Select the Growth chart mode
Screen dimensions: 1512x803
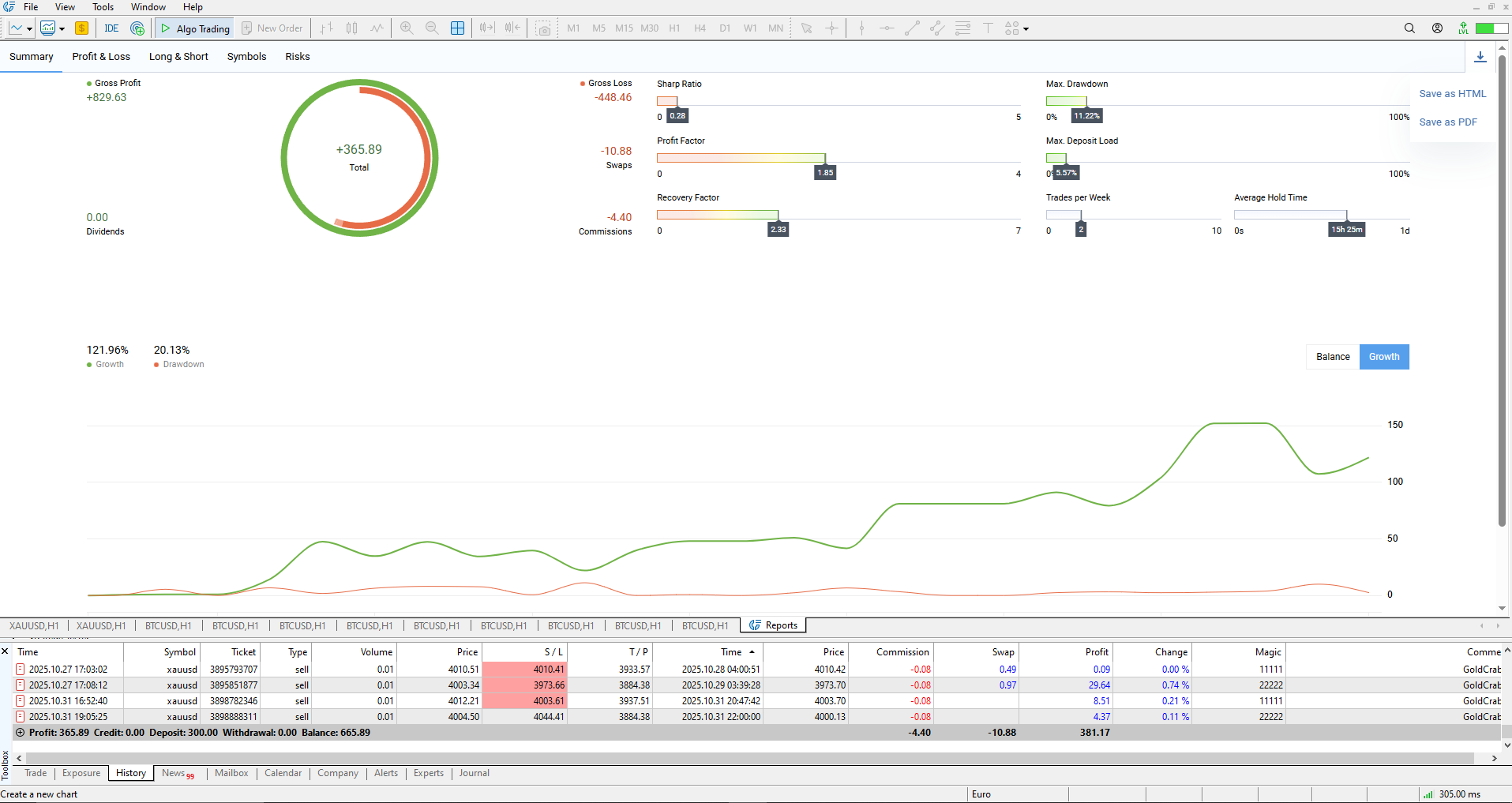[x=1384, y=357]
